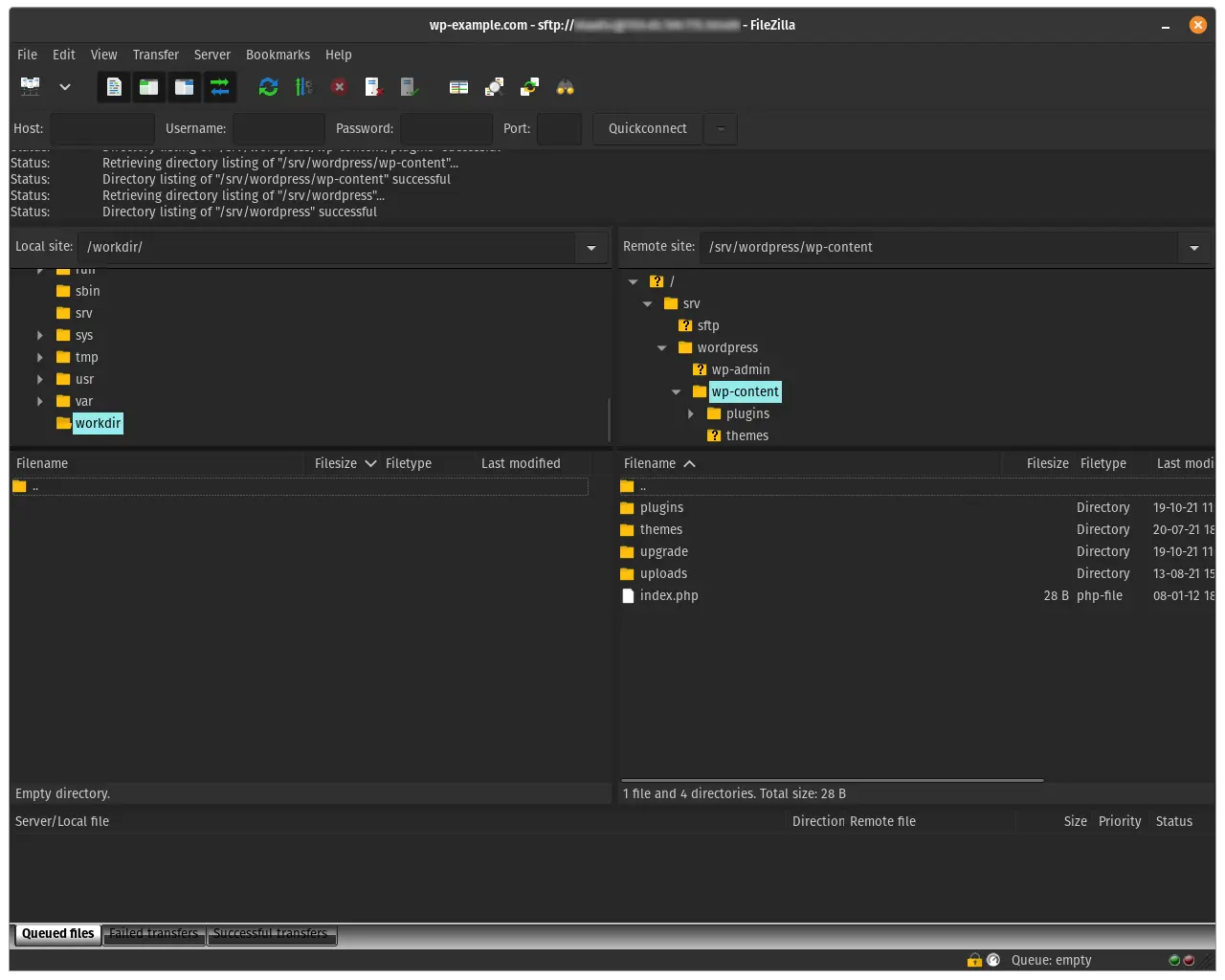
Task: Focus the Password input field
Action: click(x=446, y=128)
